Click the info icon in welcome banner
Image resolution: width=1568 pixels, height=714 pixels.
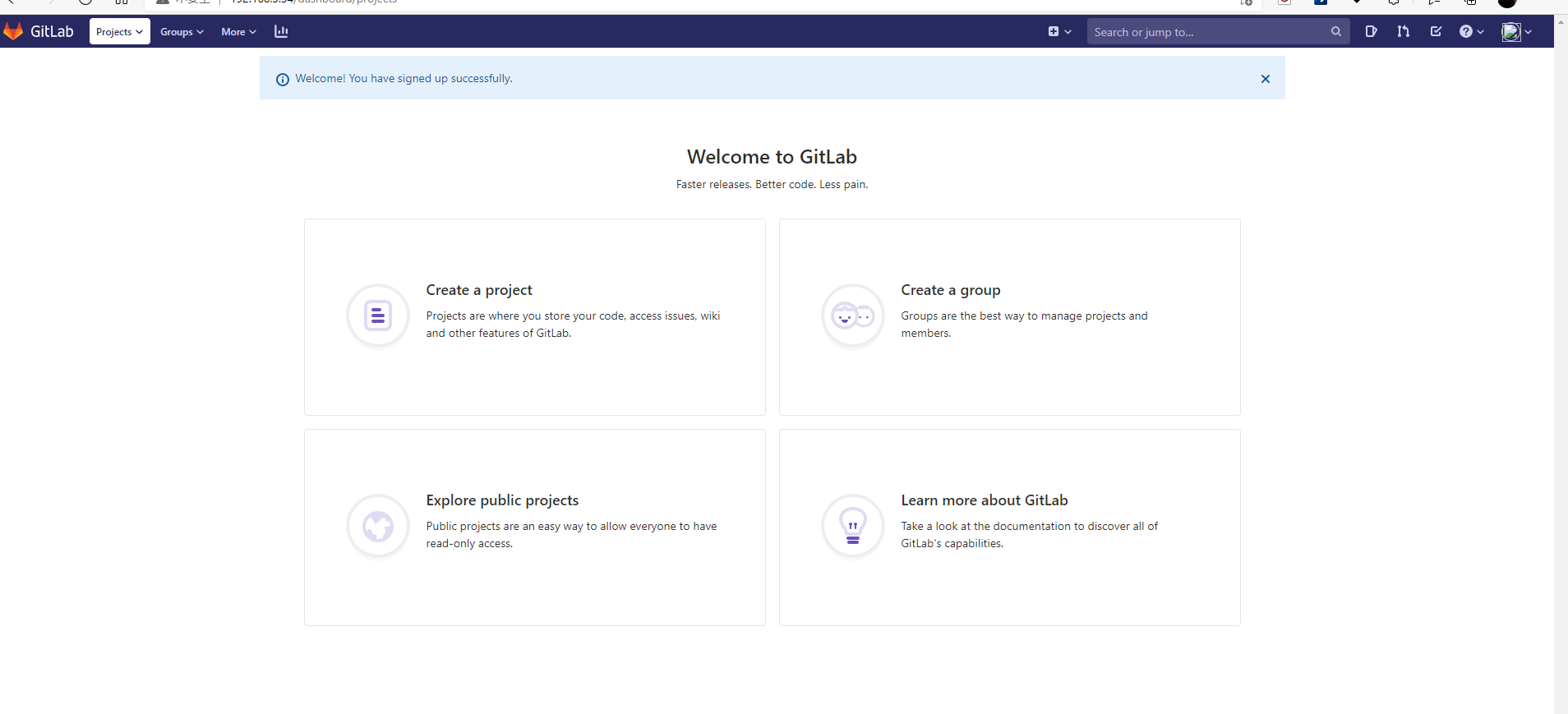click(283, 79)
